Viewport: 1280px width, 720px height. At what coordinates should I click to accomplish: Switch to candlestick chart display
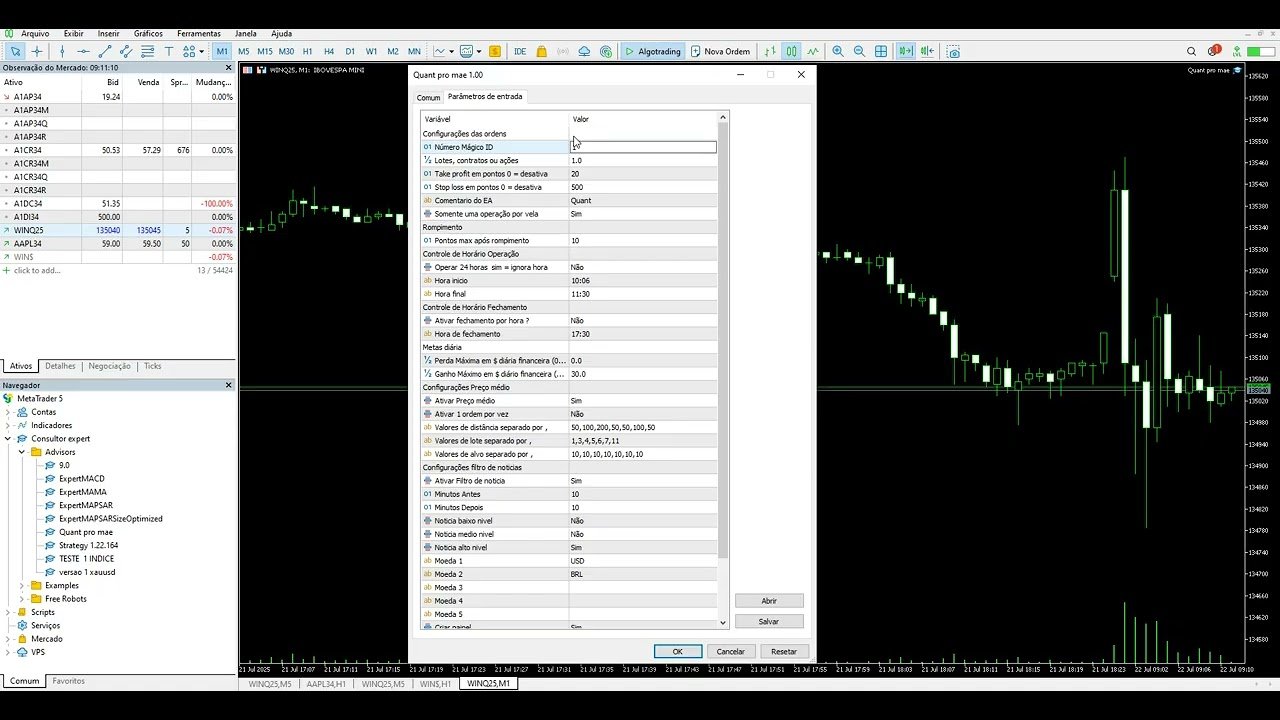pos(791,51)
